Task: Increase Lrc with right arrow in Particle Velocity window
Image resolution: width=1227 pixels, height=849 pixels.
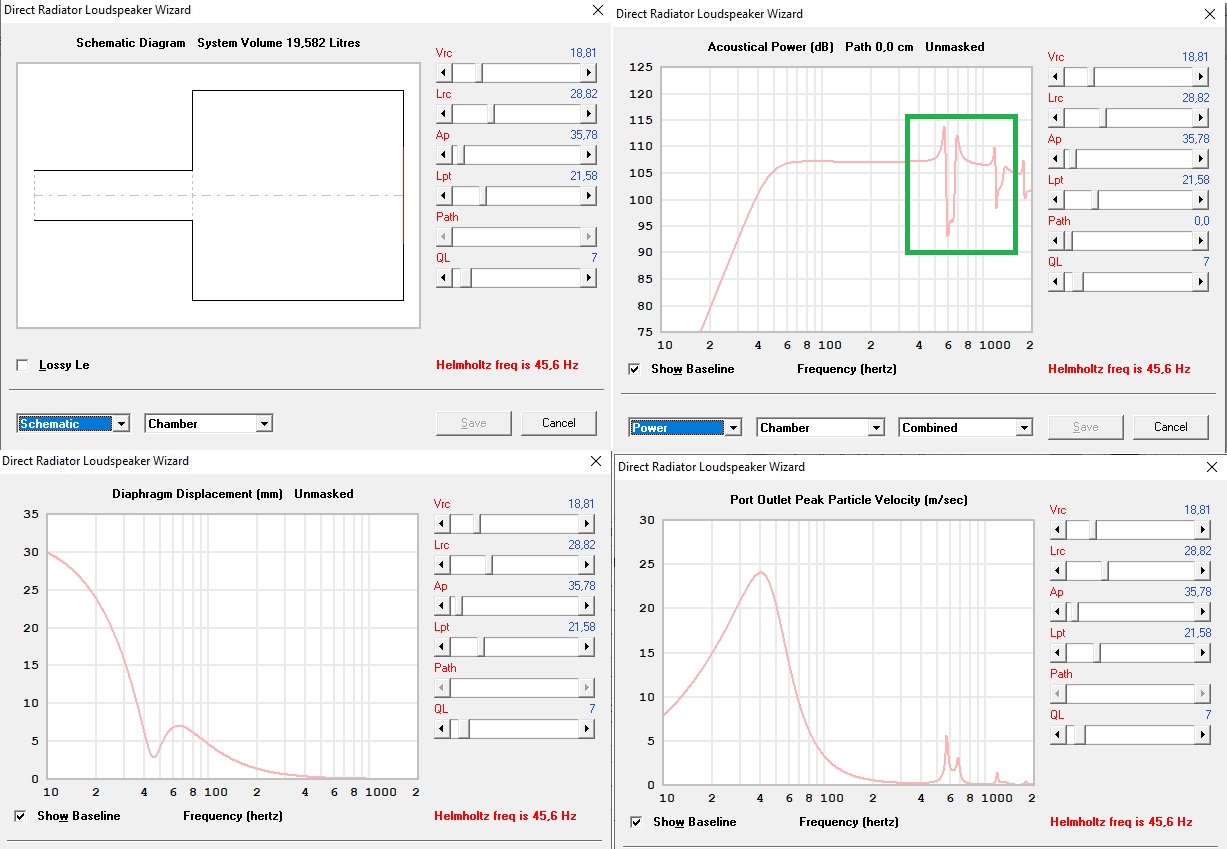Action: point(1203,571)
